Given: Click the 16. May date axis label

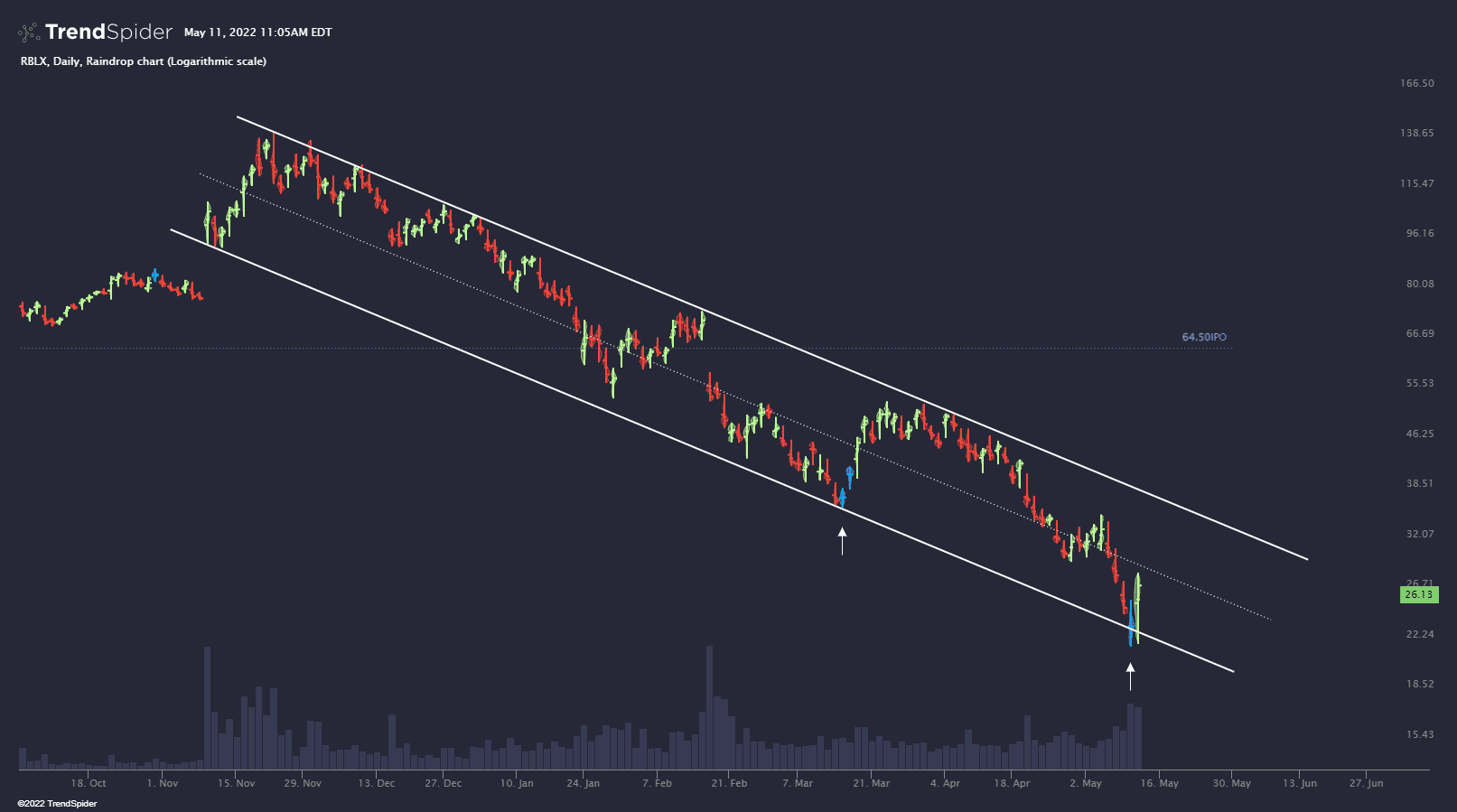Looking at the screenshot, I should (x=1160, y=783).
